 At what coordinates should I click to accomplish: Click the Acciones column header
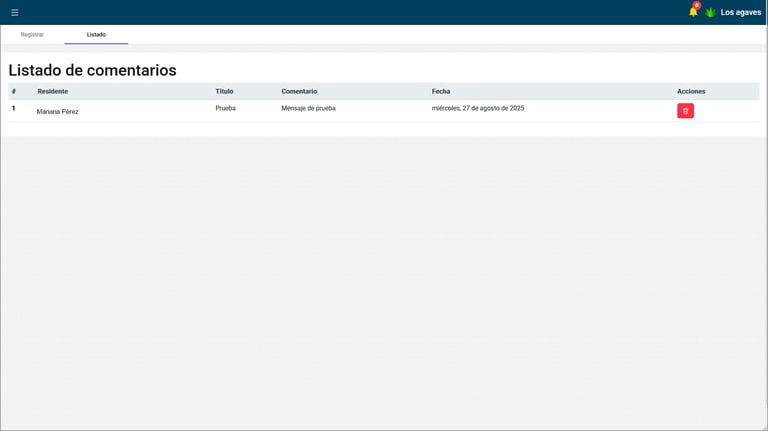691,92
